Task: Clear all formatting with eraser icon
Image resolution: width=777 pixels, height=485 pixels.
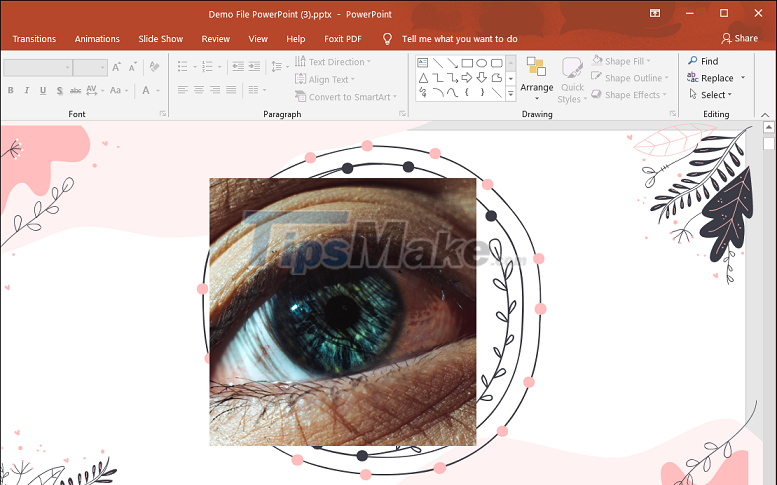Action: click(x=155, y=66)
